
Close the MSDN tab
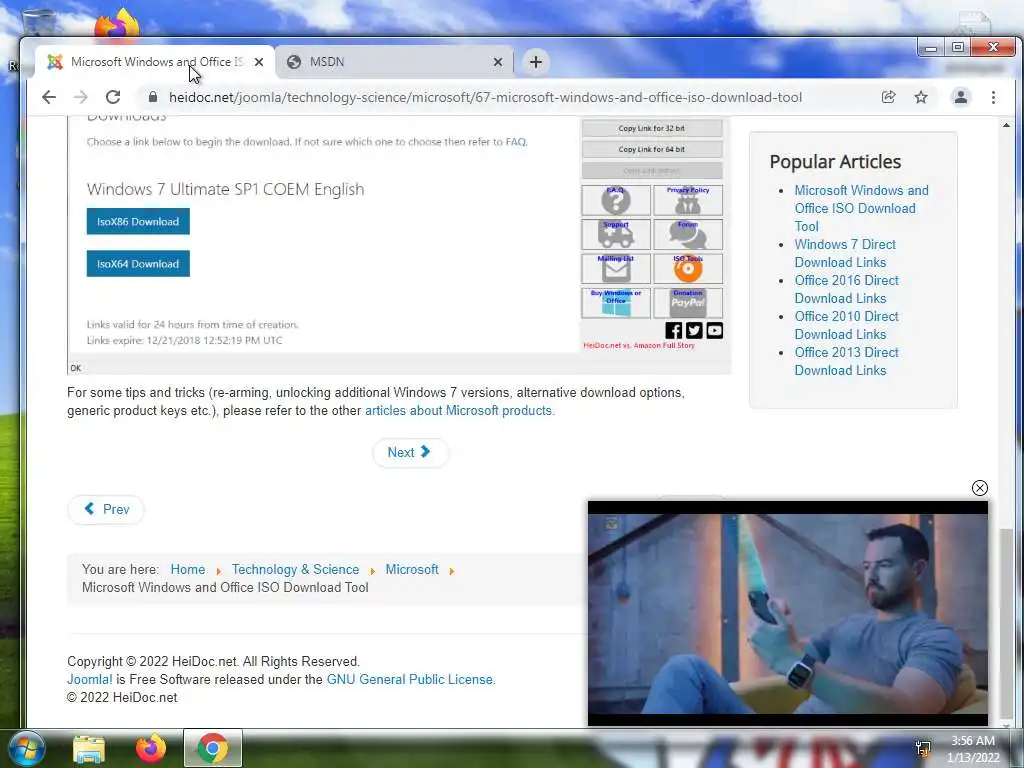(498, 62)
